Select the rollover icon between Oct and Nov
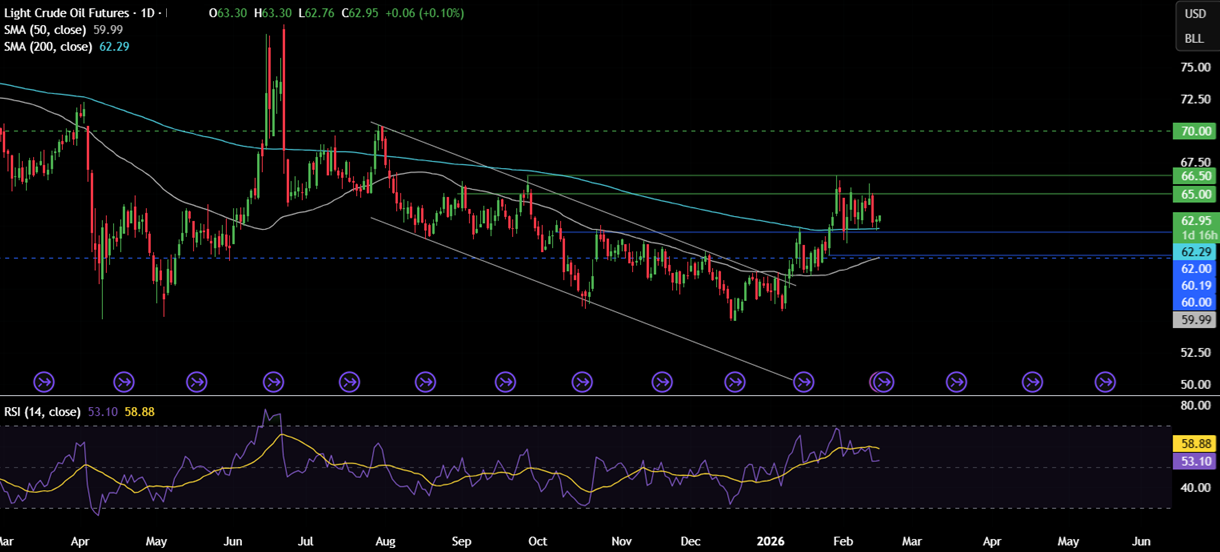 [582, 381]
